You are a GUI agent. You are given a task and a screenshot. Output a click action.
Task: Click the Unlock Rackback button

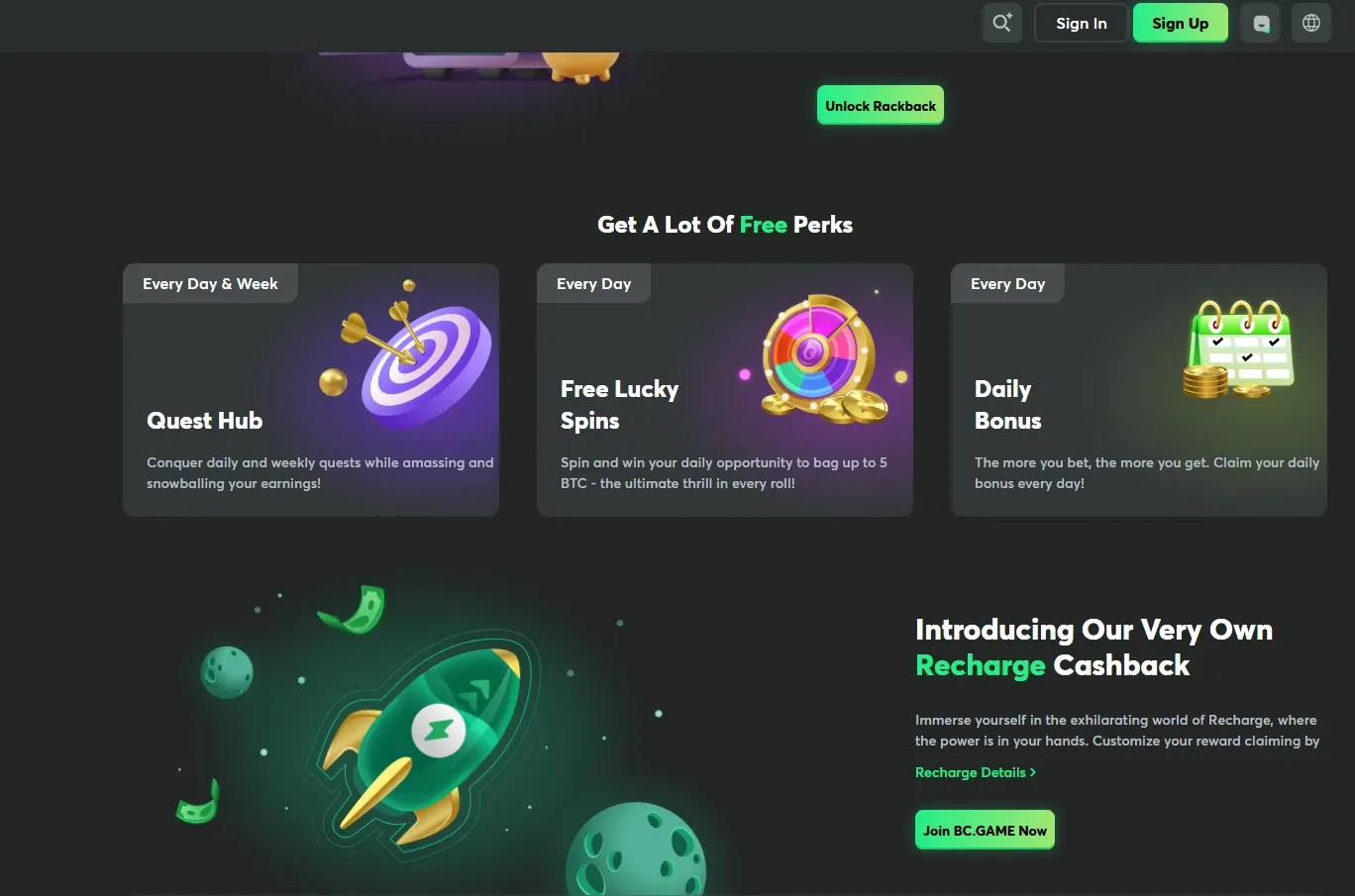pyautogui.click(x=880, y=106)
